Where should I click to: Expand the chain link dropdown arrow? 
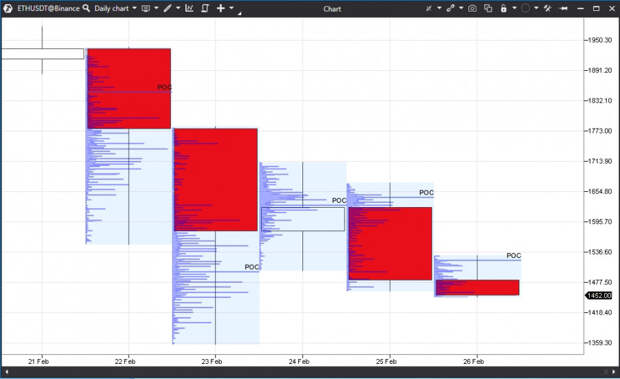click(x=461, y=8)
